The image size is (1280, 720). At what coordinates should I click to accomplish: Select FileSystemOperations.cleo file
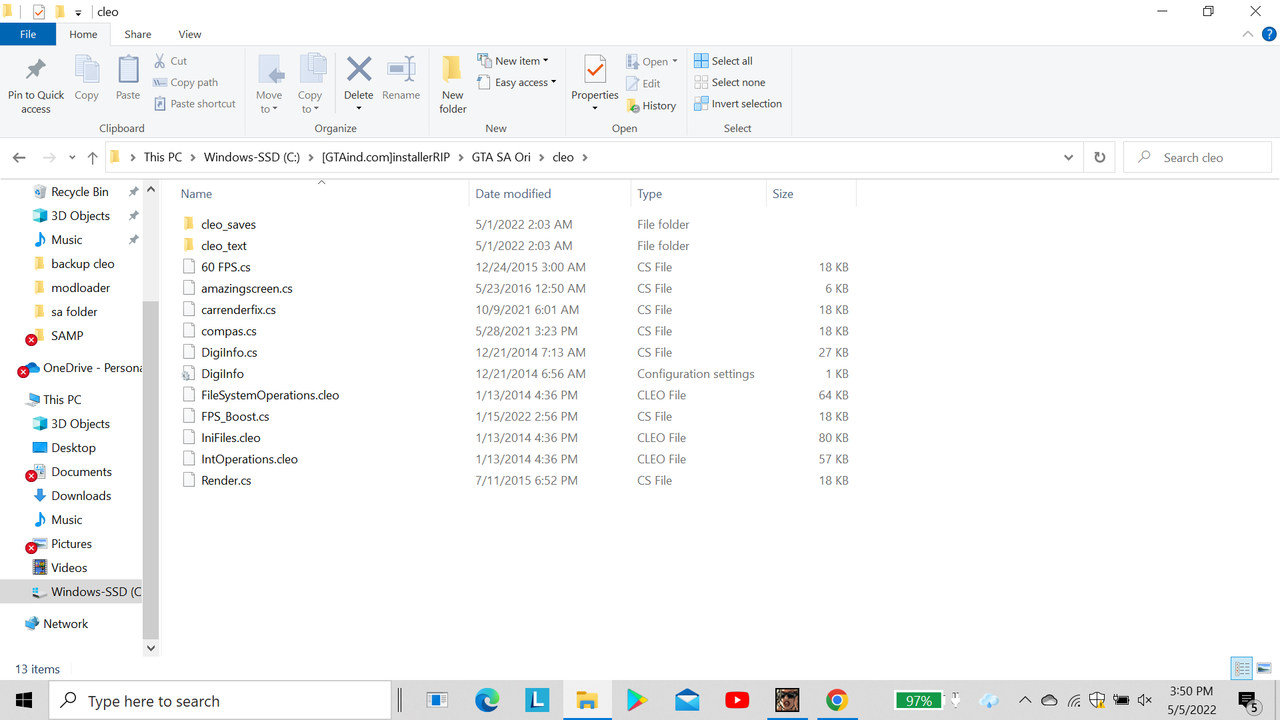270,395
